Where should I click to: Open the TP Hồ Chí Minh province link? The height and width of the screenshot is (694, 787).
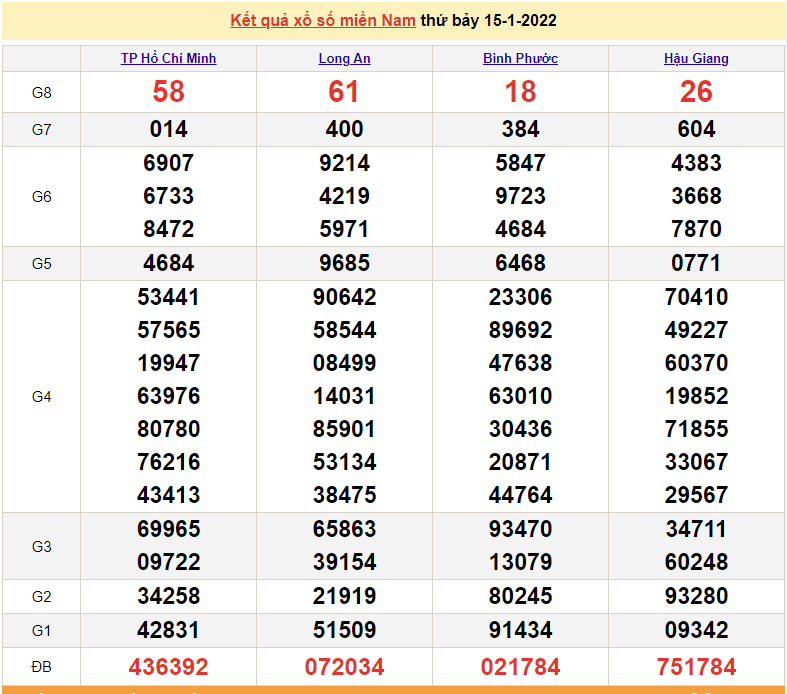[x=168, y=58]
